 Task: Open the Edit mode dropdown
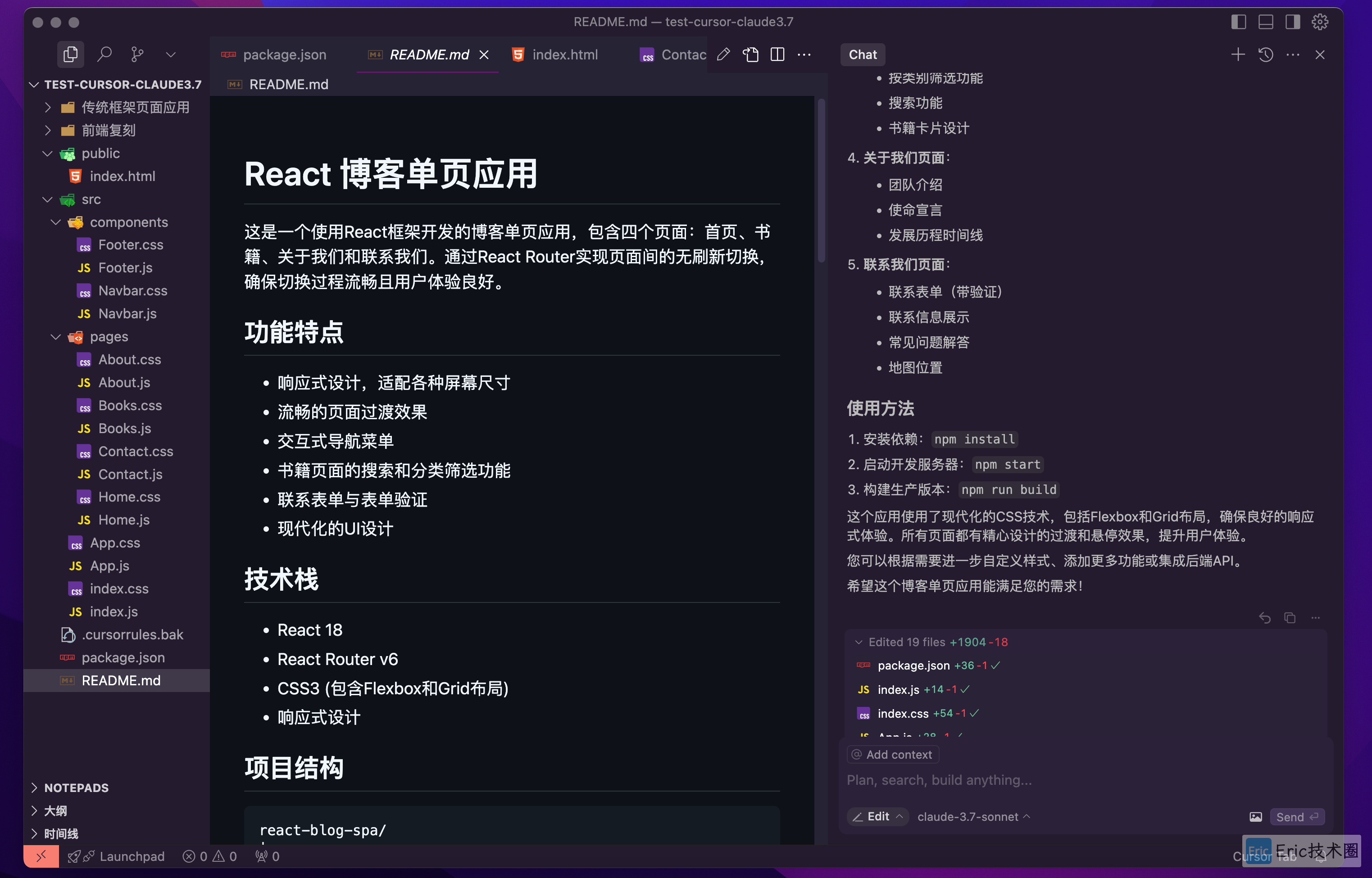tap(877, 816)
